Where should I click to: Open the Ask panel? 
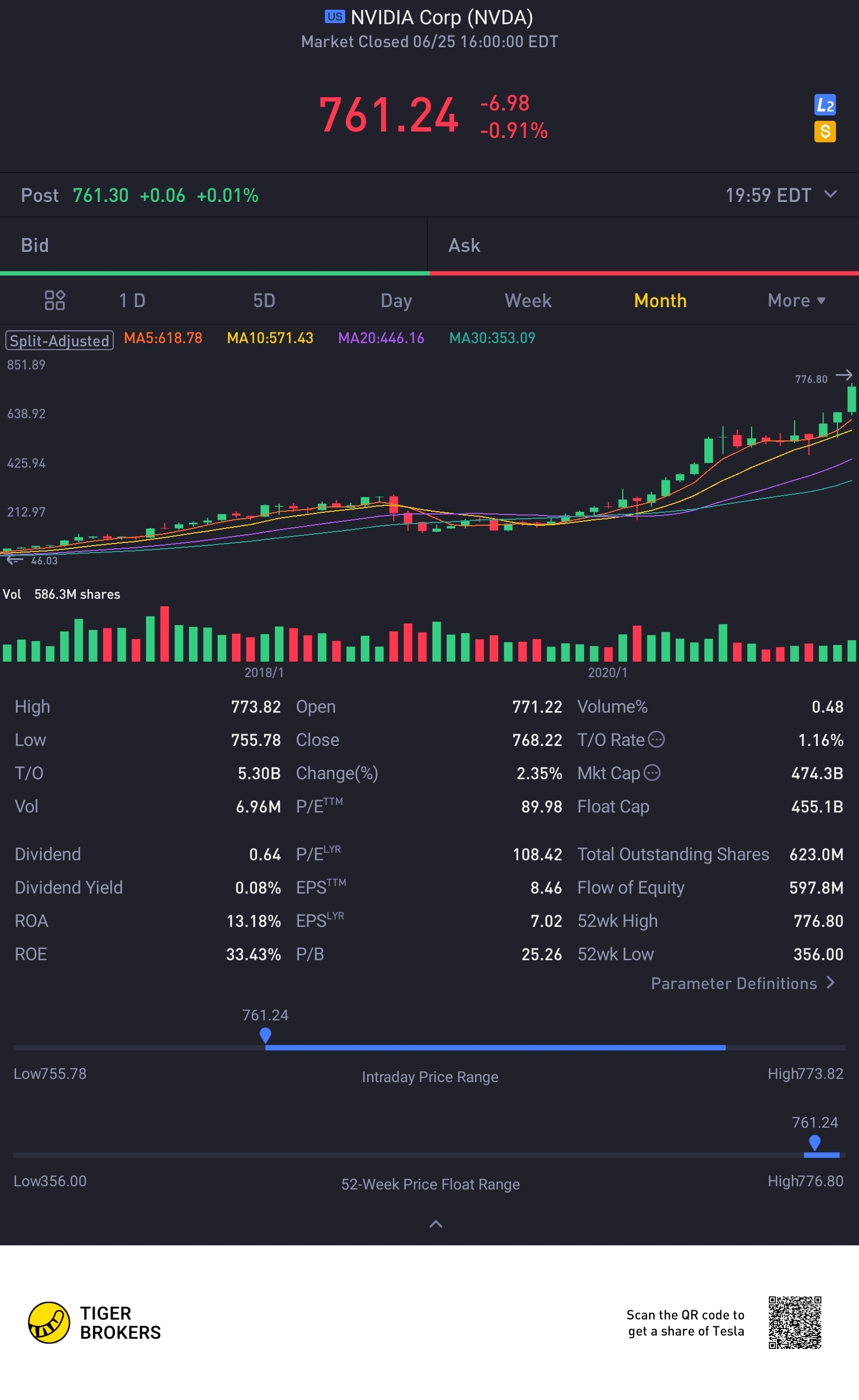pyautogui.click(x=643, y=245)
